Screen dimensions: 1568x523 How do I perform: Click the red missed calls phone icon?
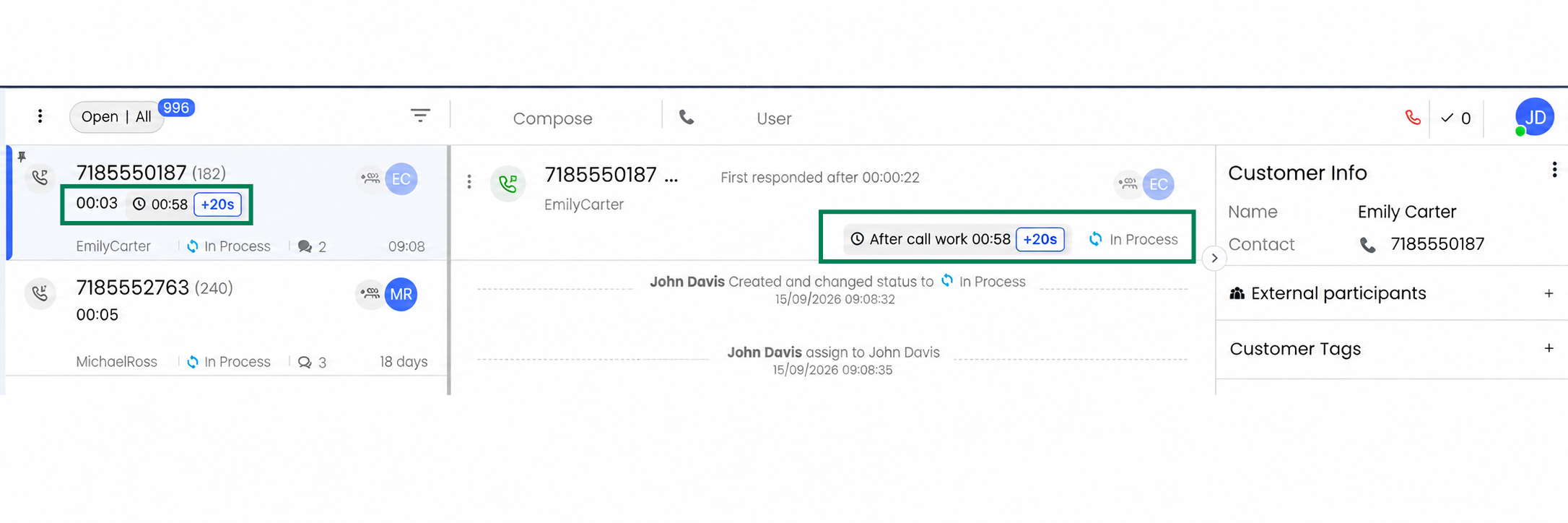pyautogui.click(x=1413, y=117)
